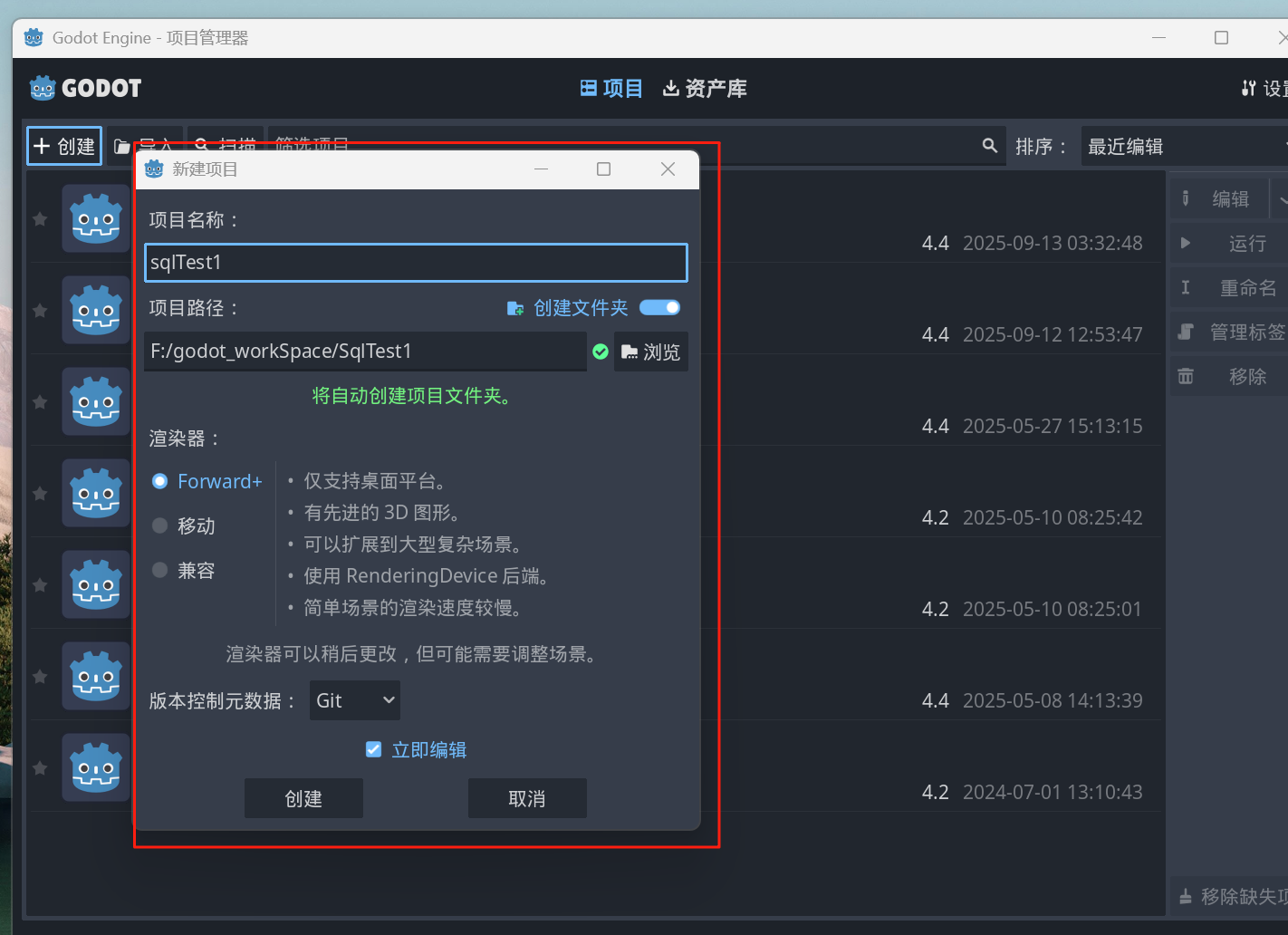
Task: Click the 创建文件夹 folder icon
Action: 515,309
